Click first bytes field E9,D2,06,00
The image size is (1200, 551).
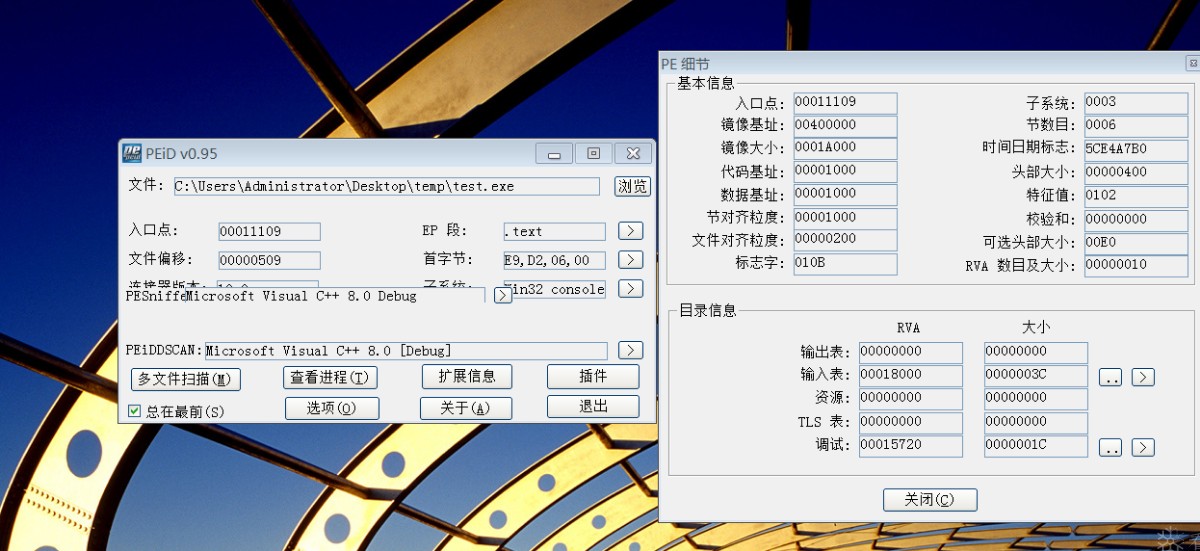[x=555, y=260]
